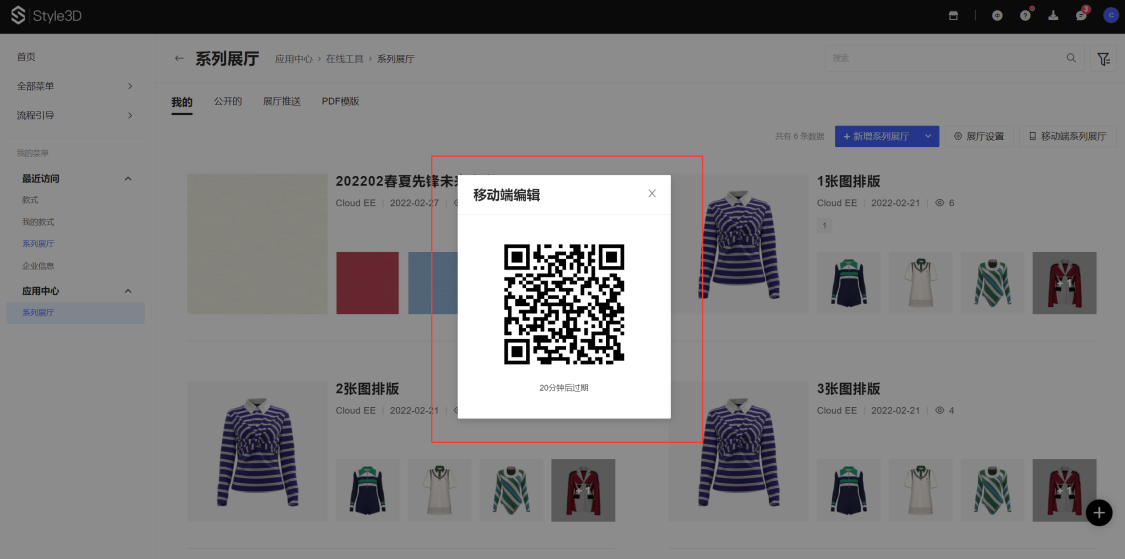Switch language with the 中 icon
Image resolution: width=1125 pixels, height=559 pixels.
997,15
